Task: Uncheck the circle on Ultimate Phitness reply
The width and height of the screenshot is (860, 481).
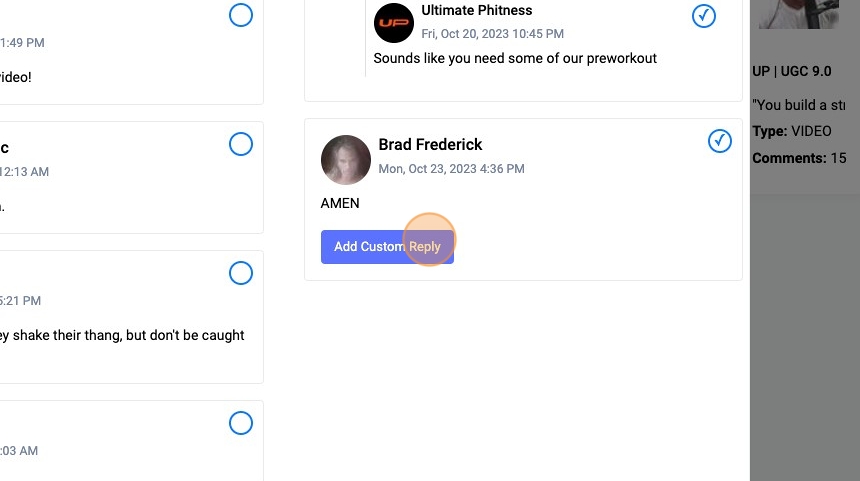Action: [704, 16]
